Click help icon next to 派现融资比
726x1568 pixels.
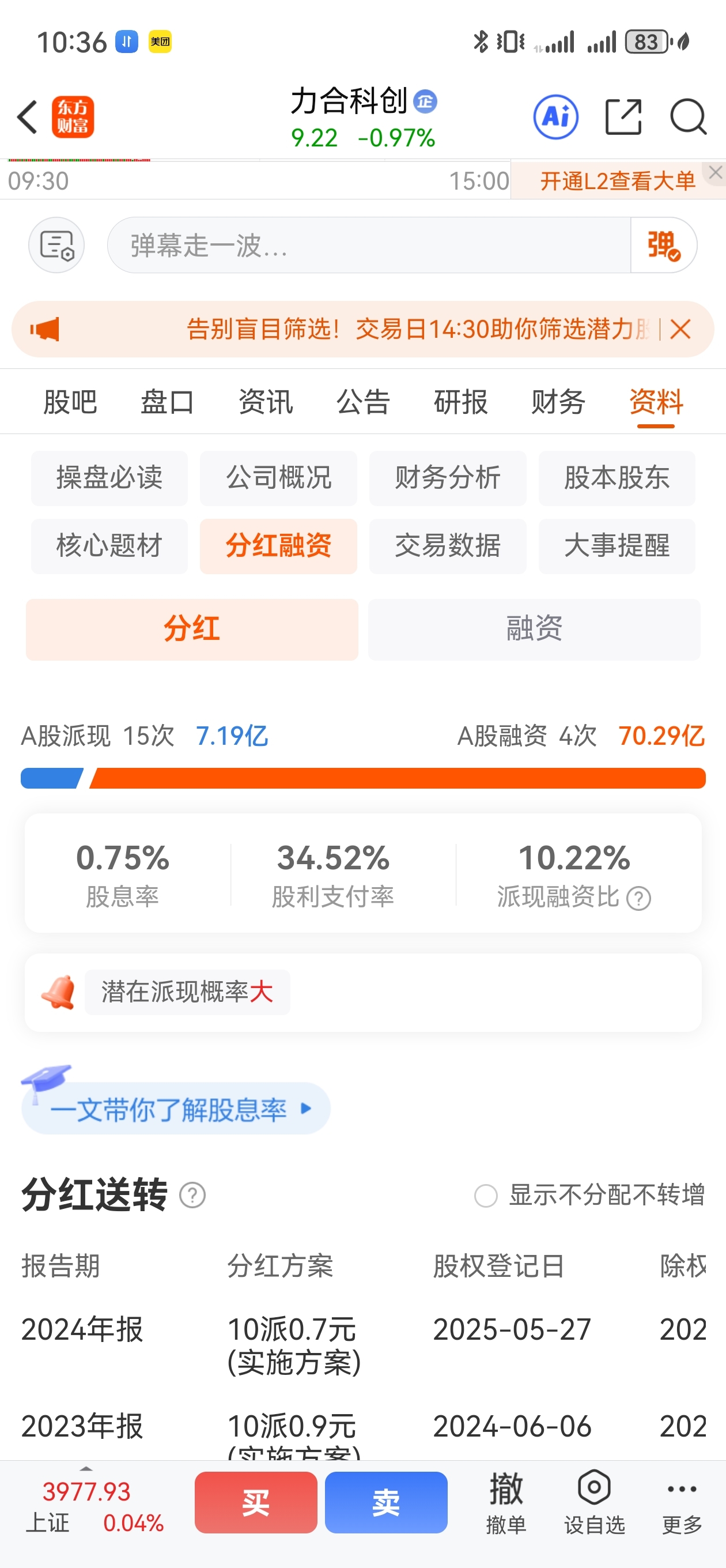pyautogui.click(x=639, y=899)
